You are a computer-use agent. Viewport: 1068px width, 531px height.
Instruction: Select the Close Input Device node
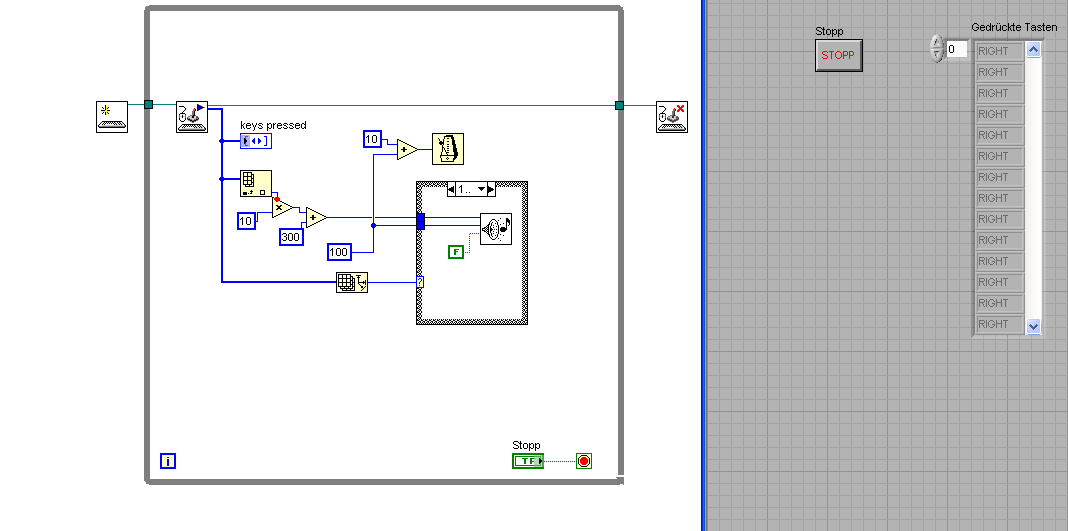click(672, 116)
